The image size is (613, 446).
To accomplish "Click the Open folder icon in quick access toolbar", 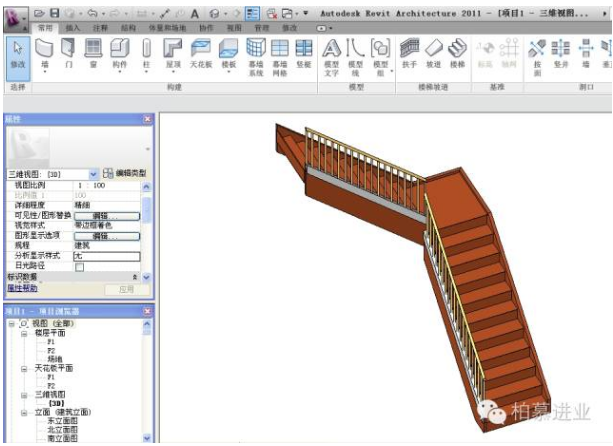I will click(x=39, y=14).
